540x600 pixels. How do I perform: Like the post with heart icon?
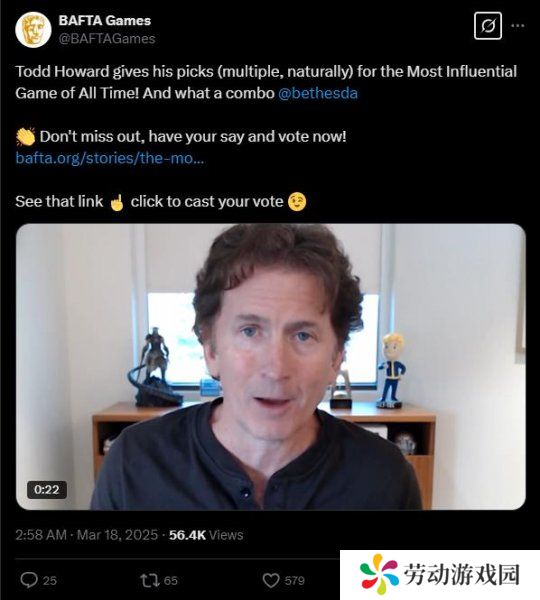[271, 581]
